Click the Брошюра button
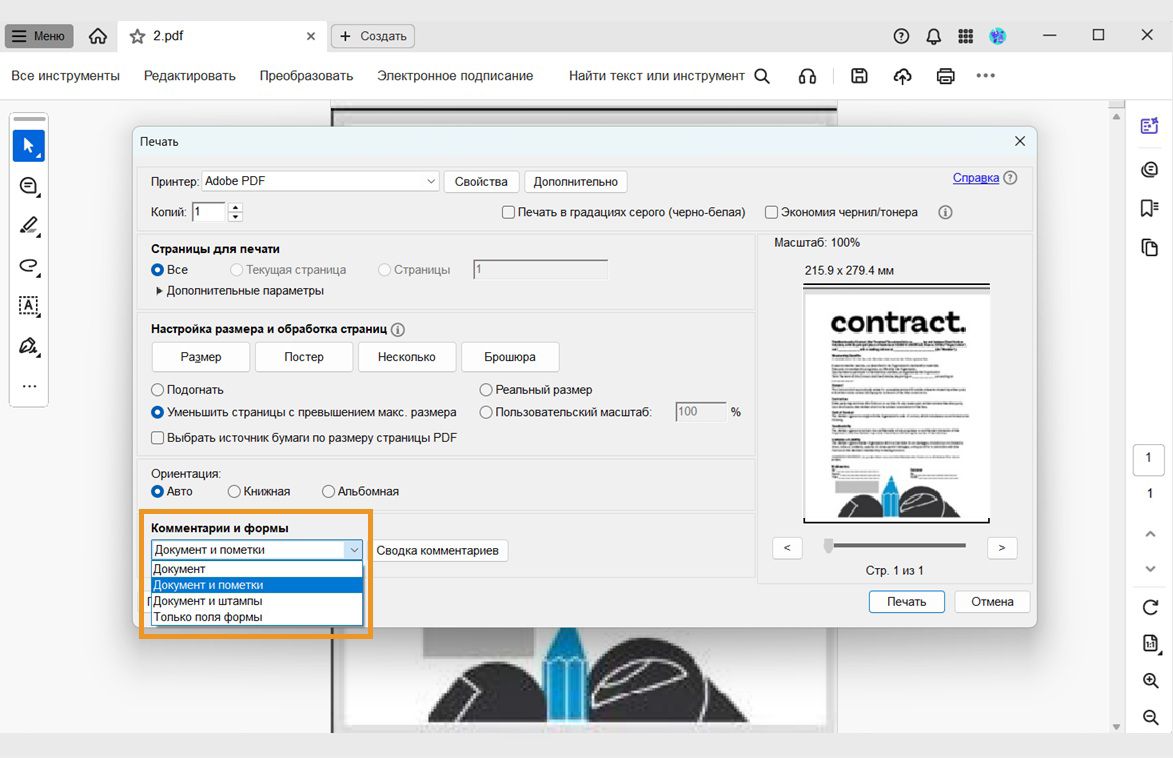The width and height of the screenshot is (1173, 758). (x=509, y=357)
